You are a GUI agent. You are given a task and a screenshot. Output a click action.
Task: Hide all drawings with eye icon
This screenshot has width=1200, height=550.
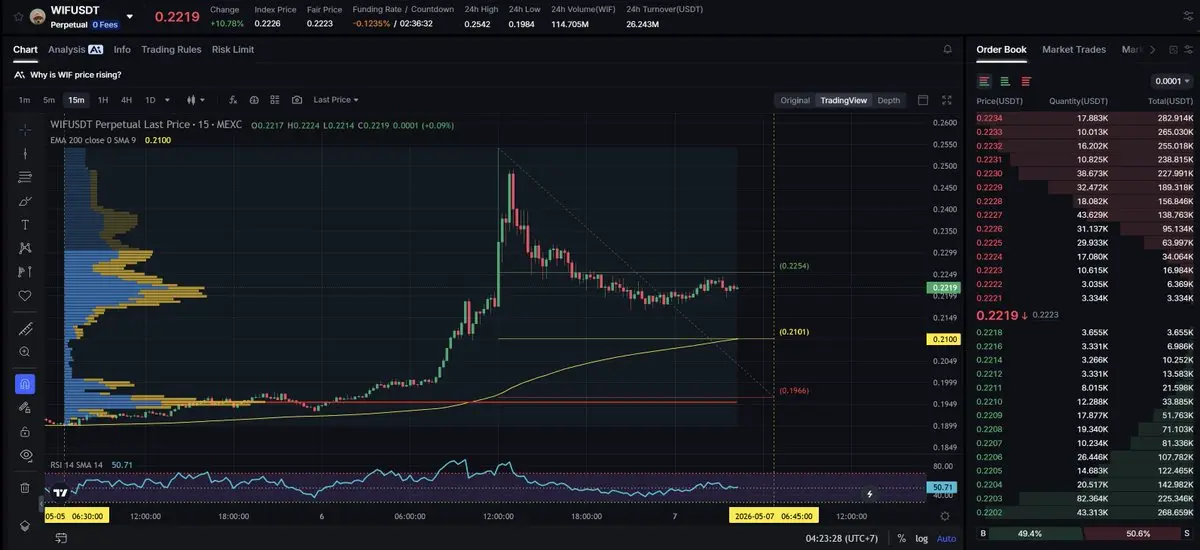[x=25, y=455]
